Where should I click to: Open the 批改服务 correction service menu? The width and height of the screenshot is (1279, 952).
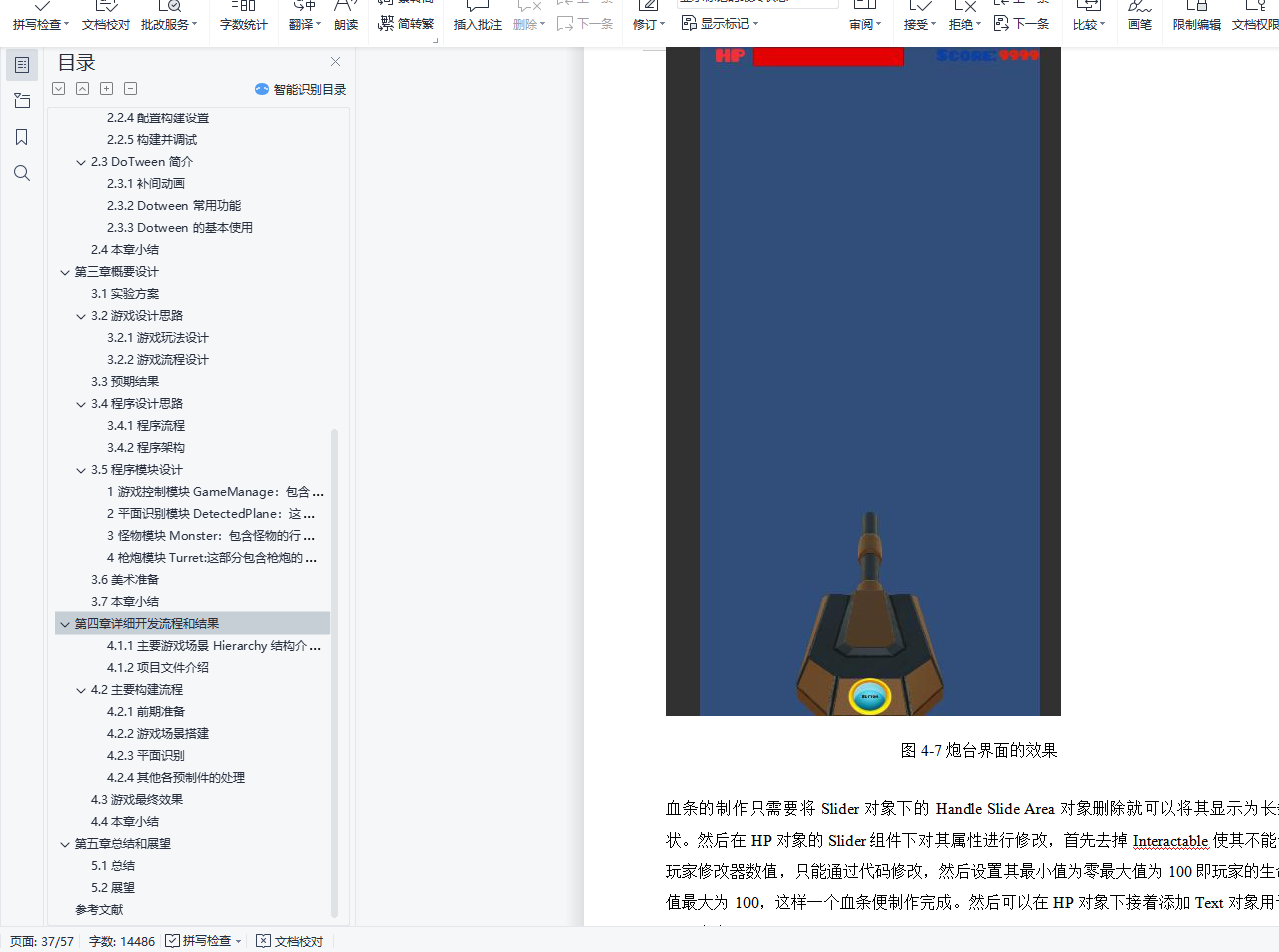[169, 24]
